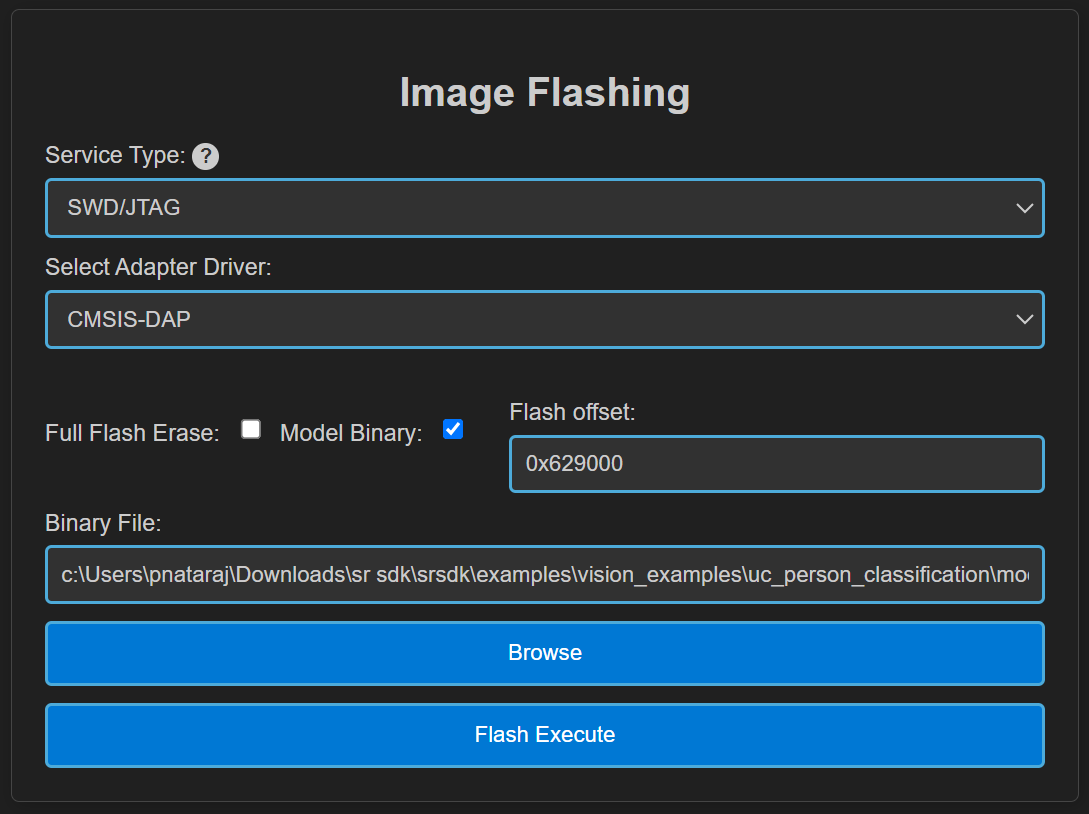Expand the Select Adapter Driver dropdown

tap(545, 319)
